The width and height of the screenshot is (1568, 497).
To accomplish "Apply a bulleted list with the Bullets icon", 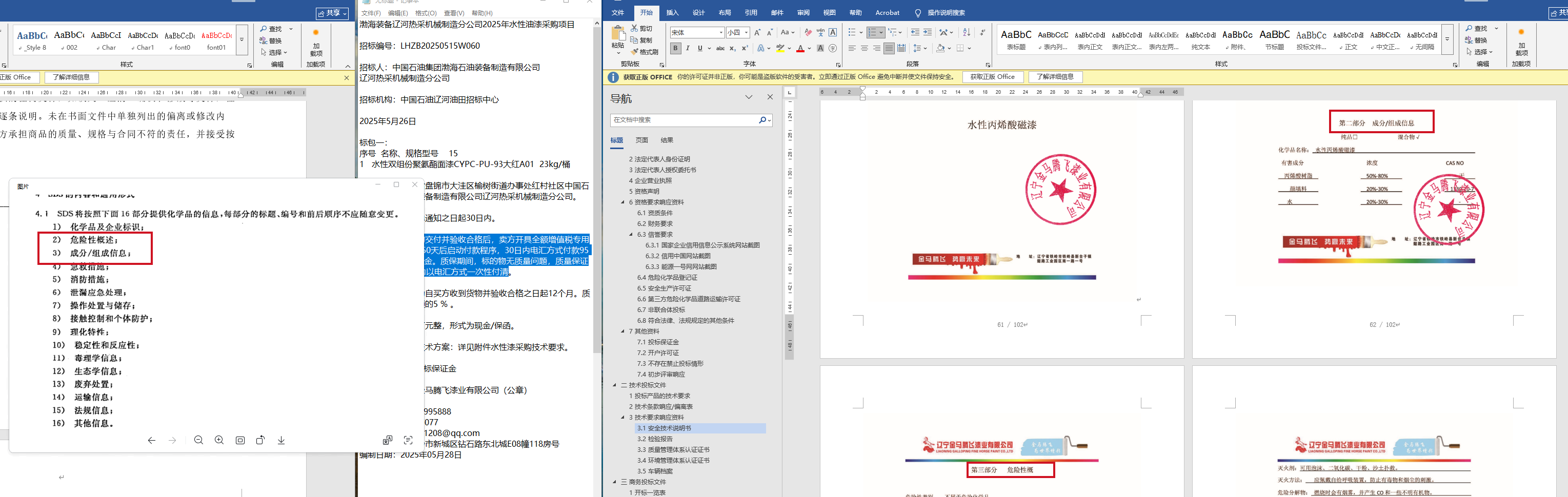I will click(852, 32).
